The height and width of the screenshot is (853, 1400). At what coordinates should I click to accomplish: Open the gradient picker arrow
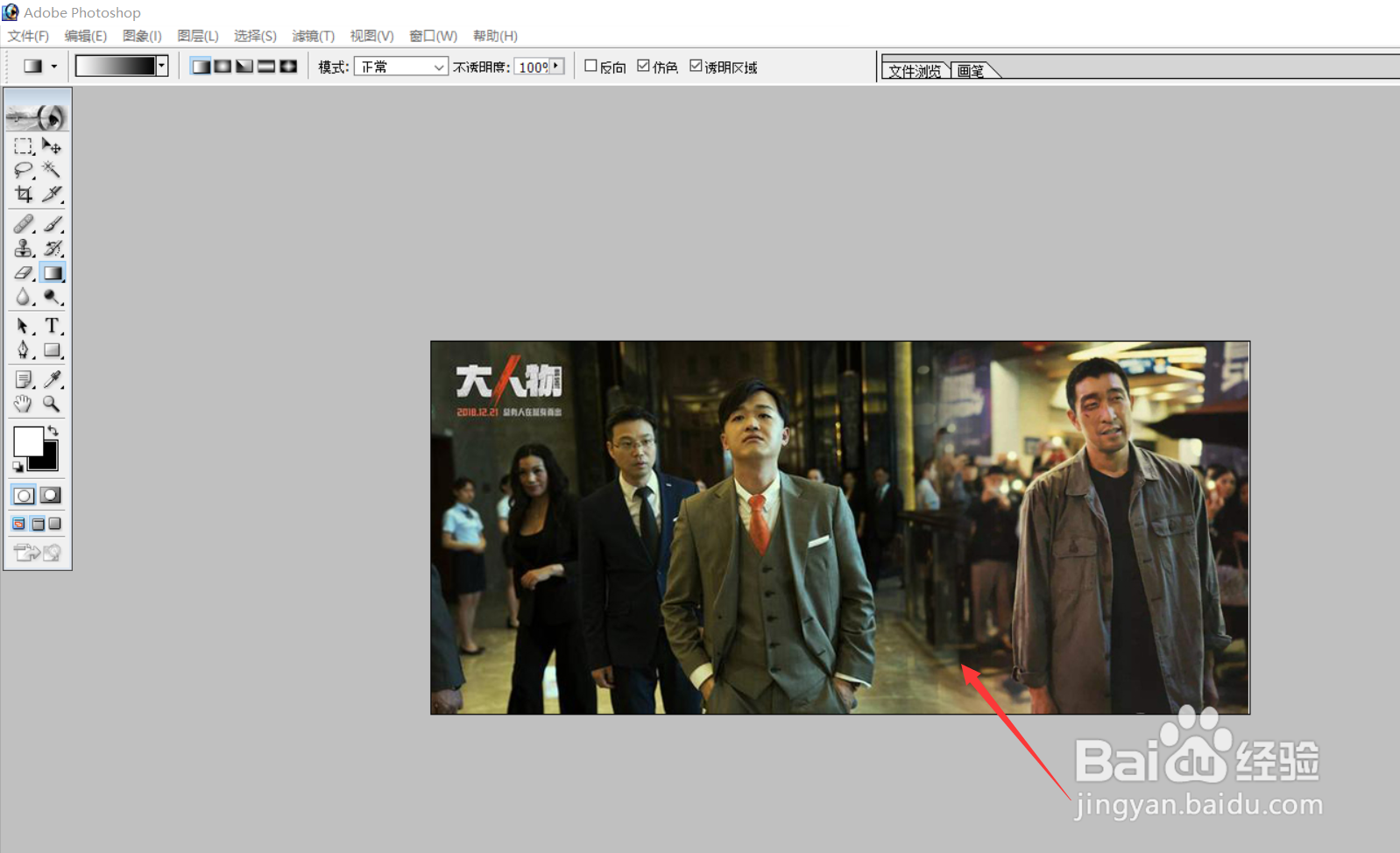(162, 66)
